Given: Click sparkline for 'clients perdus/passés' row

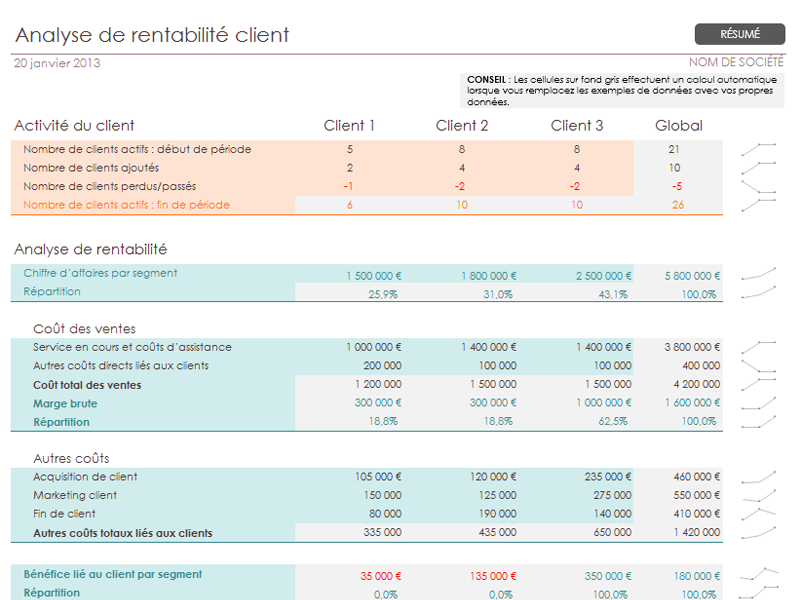Looking at the screenshot, I should point(759,186).
